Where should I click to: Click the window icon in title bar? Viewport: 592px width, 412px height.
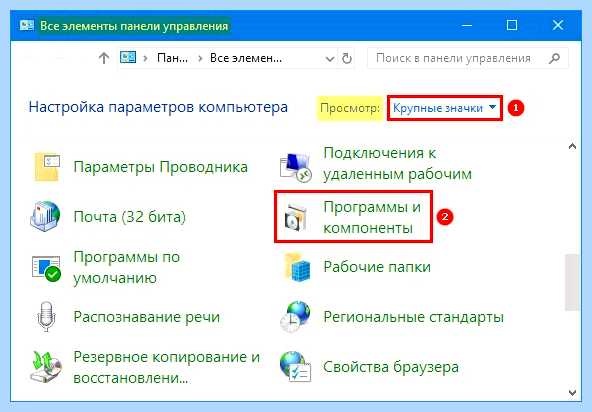point(27,25)
